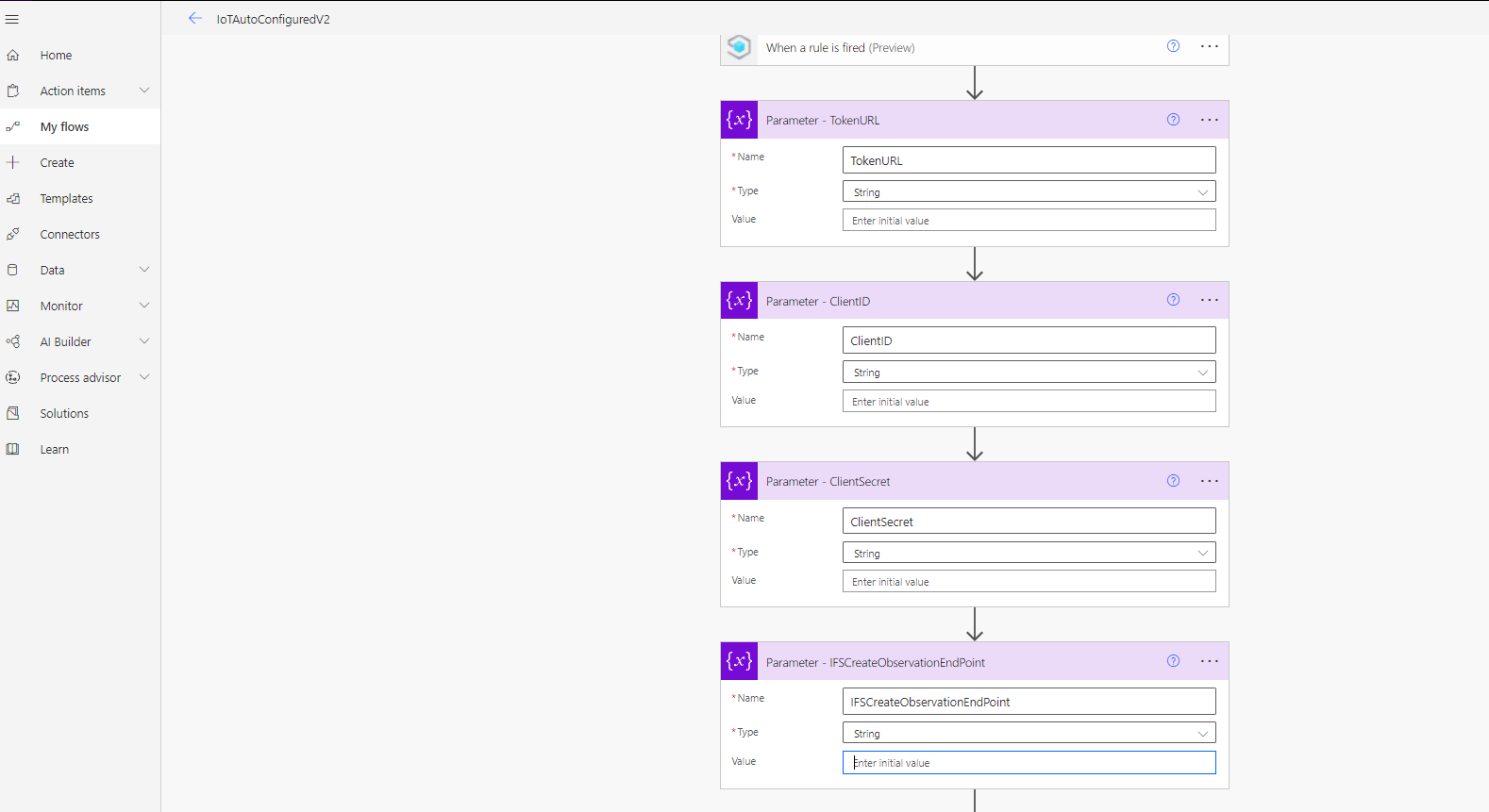The width and height of the screenshot is (1489, 812).
Task: Expand the Action items menu
Action: pyautogui.click(x=144, y=91)
